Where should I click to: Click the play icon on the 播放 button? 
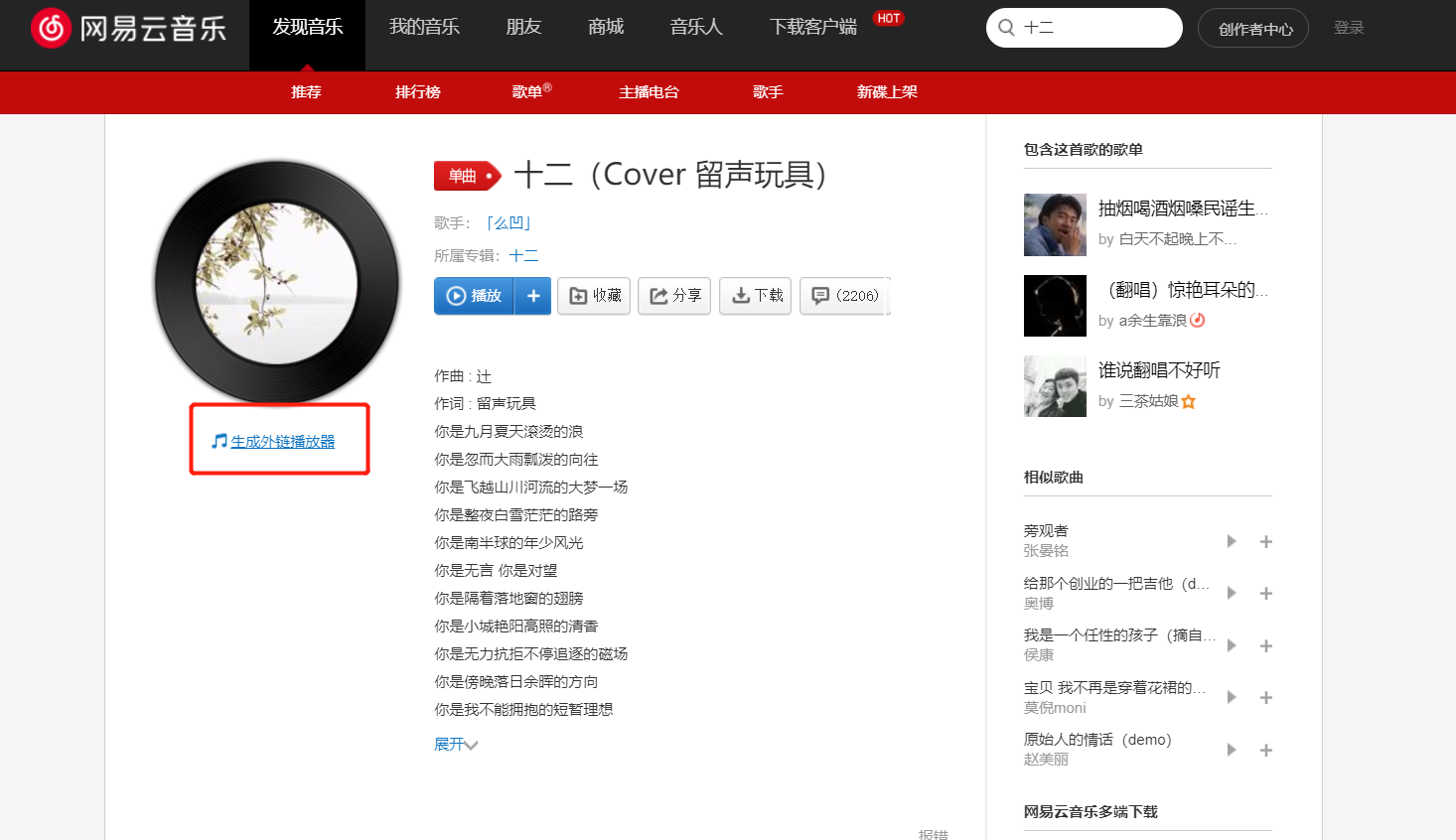pos(457,295)
